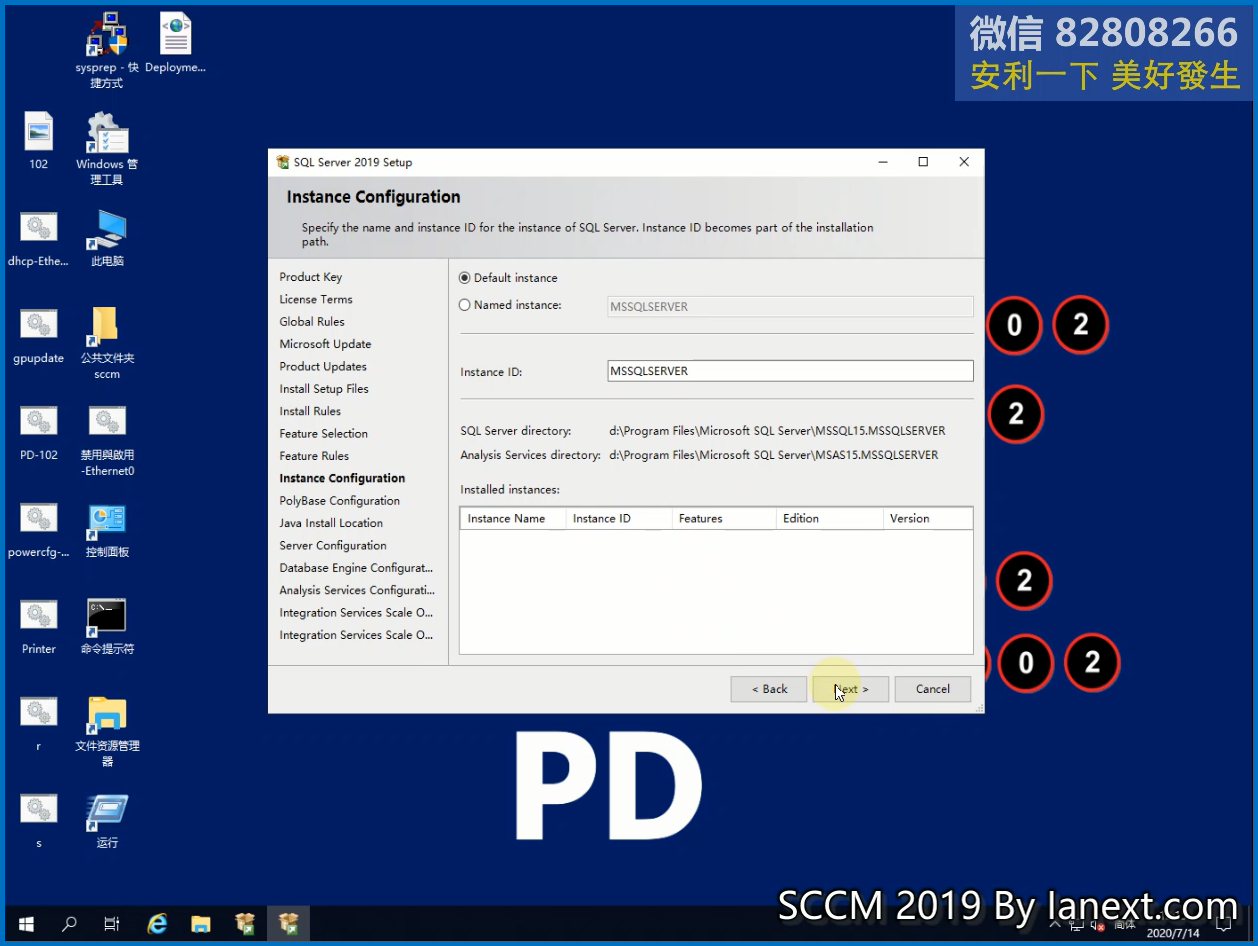Maximize the SQL Server 2019 Setup window
Image resolution: width=1258 pixels, height=946 pixels.
tap(923, 162)
